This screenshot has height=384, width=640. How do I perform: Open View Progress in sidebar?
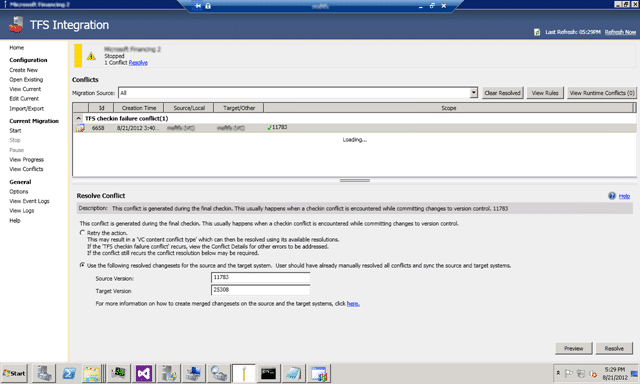click(x=27, y=160)
